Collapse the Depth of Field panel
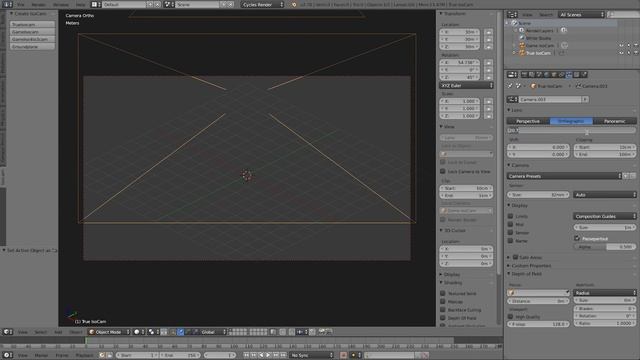The width and height of the screenshot is (640, 360). coord(509,274)
